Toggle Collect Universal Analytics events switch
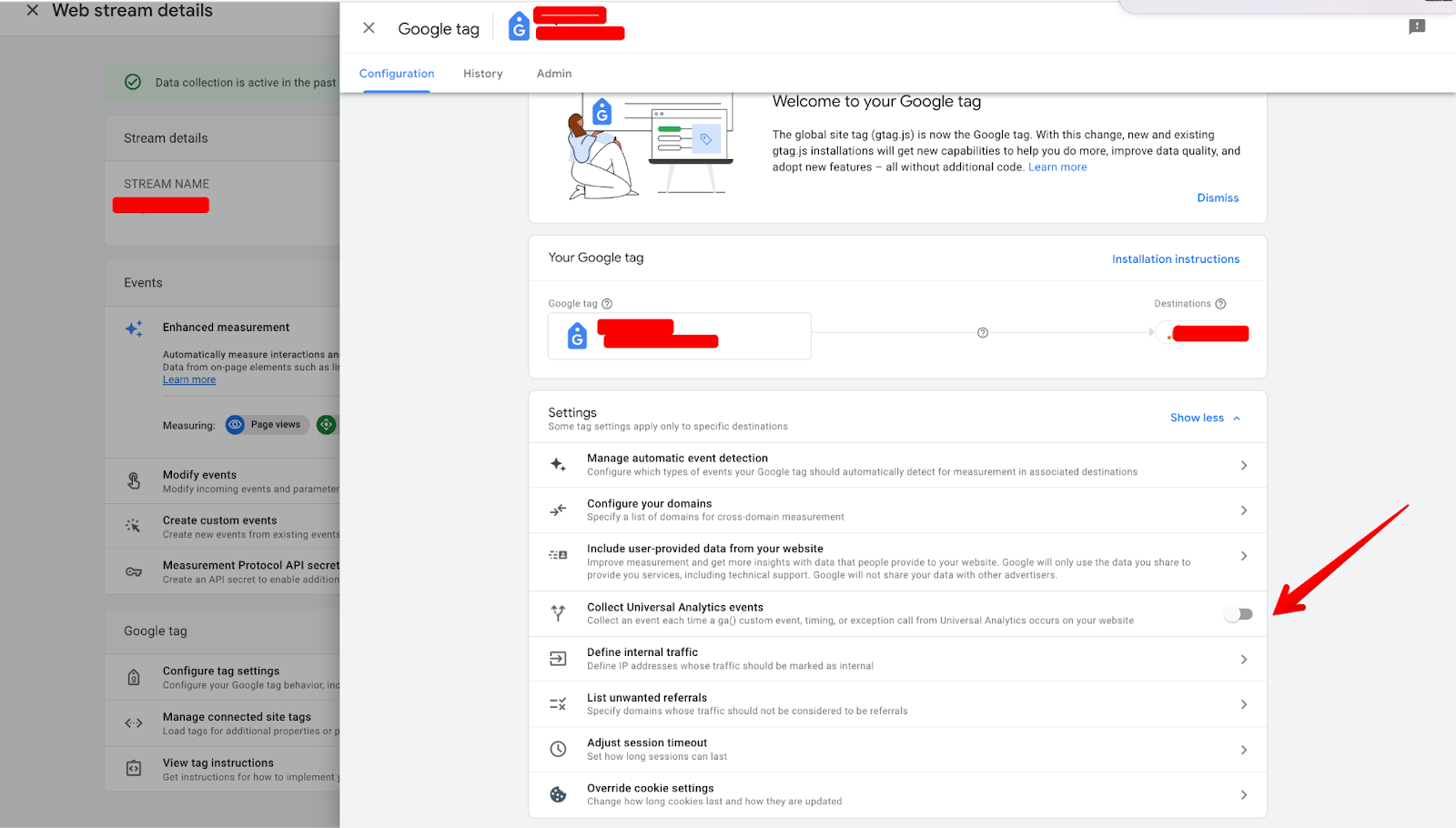1456x828 pixels. click(1239, 614)
